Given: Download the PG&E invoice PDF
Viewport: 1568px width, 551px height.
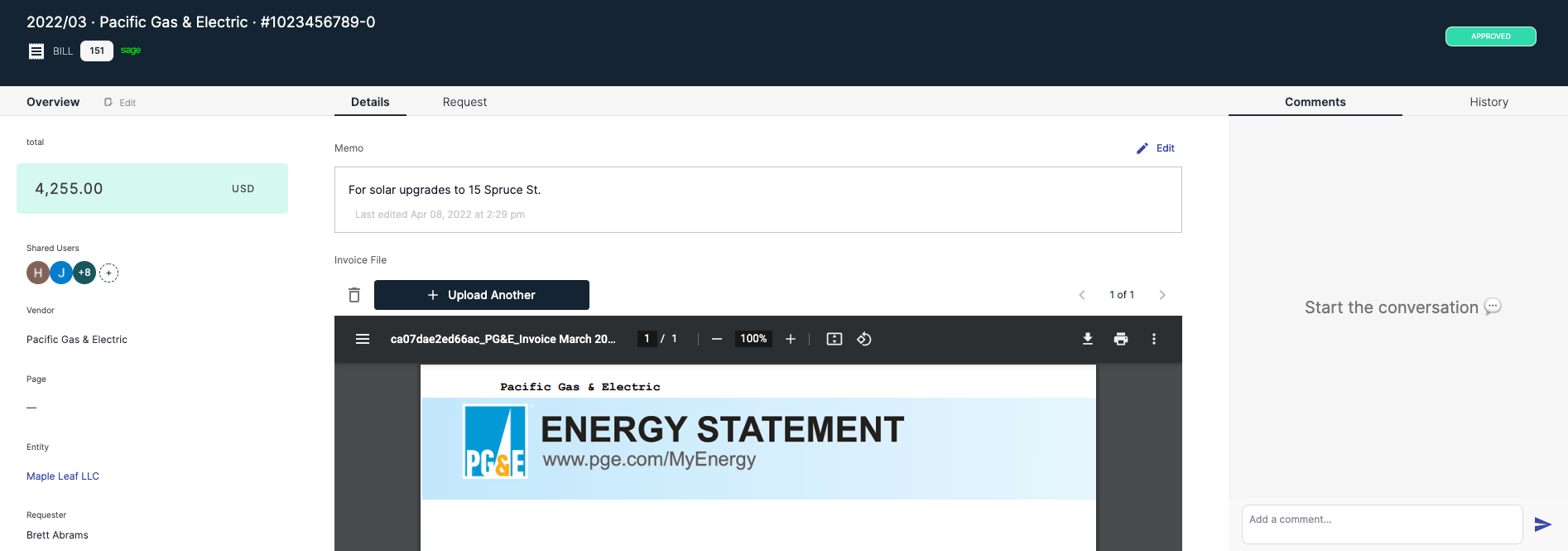Looking at the screenshot, I should pos(1088,339).
